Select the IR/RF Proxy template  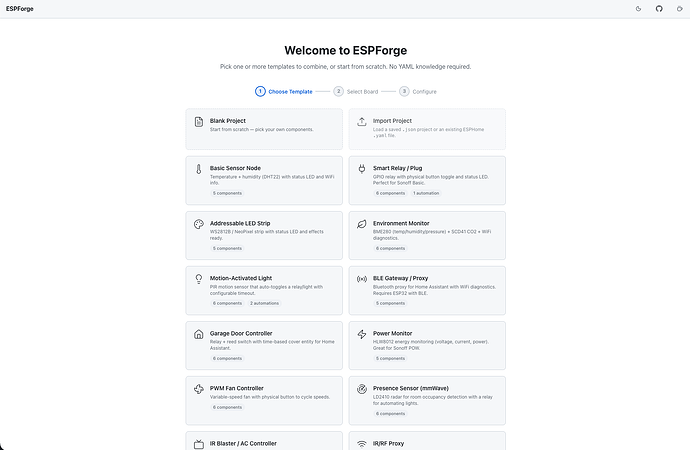pyautogui.click(x=427, y=441)
